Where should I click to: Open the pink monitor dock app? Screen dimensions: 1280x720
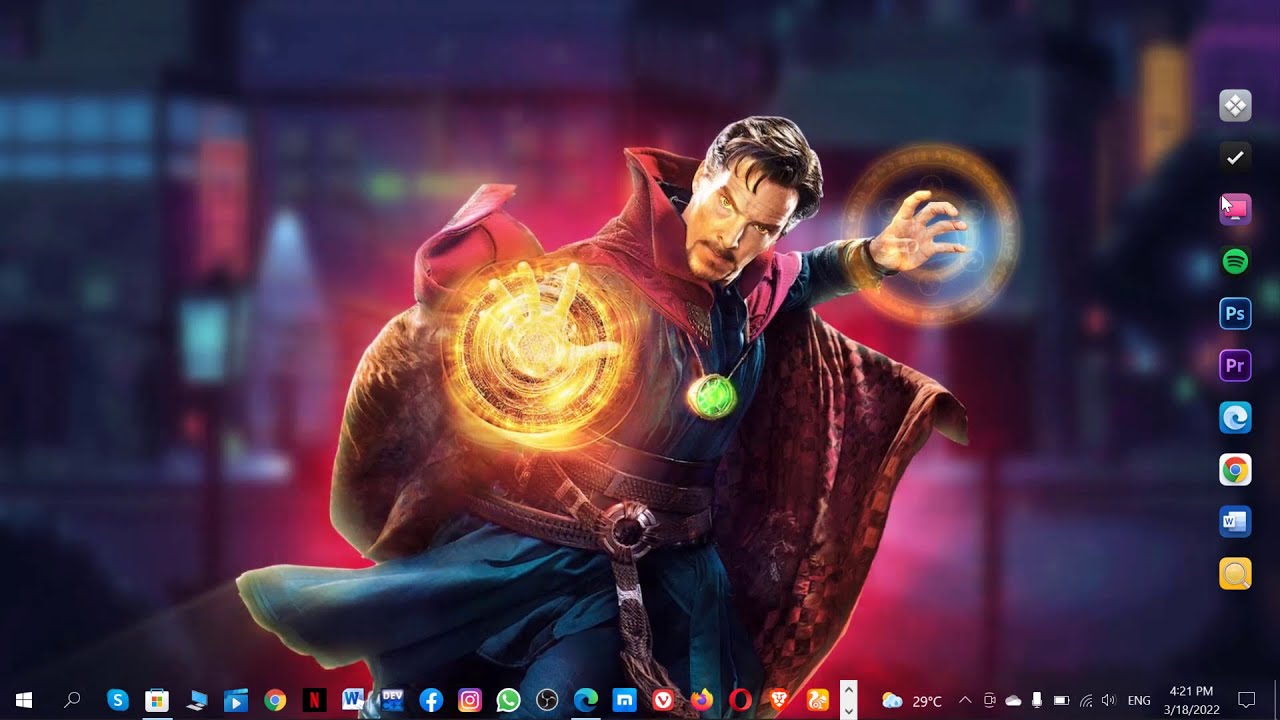(1235, 210)
